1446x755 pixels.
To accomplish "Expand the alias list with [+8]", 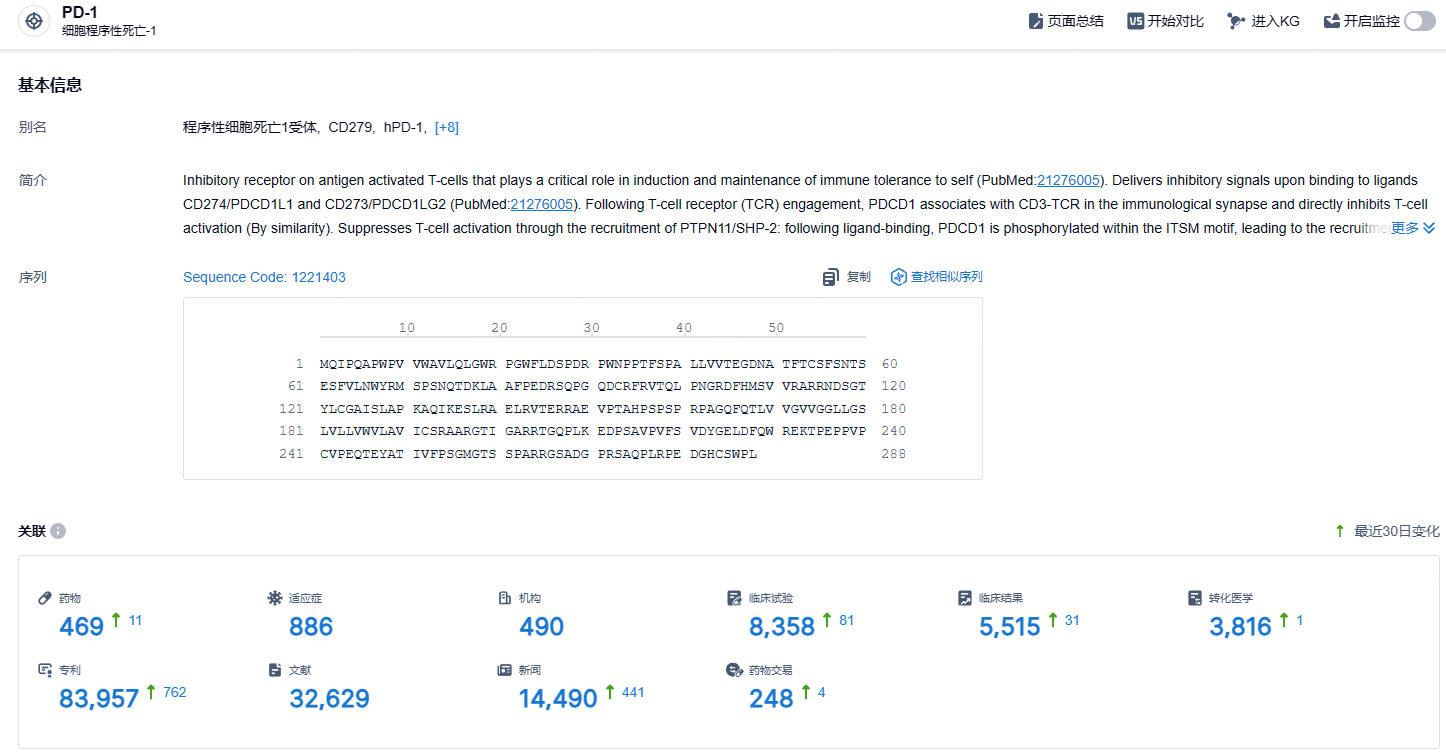I will coord(447,127).
